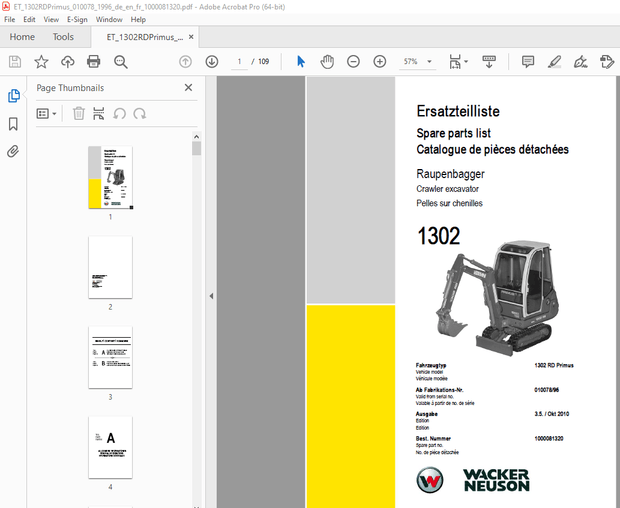Click thumbnail panel scroll up arrow
The image size is (620, 508).
pyautogui.click(x=197, y=136)
